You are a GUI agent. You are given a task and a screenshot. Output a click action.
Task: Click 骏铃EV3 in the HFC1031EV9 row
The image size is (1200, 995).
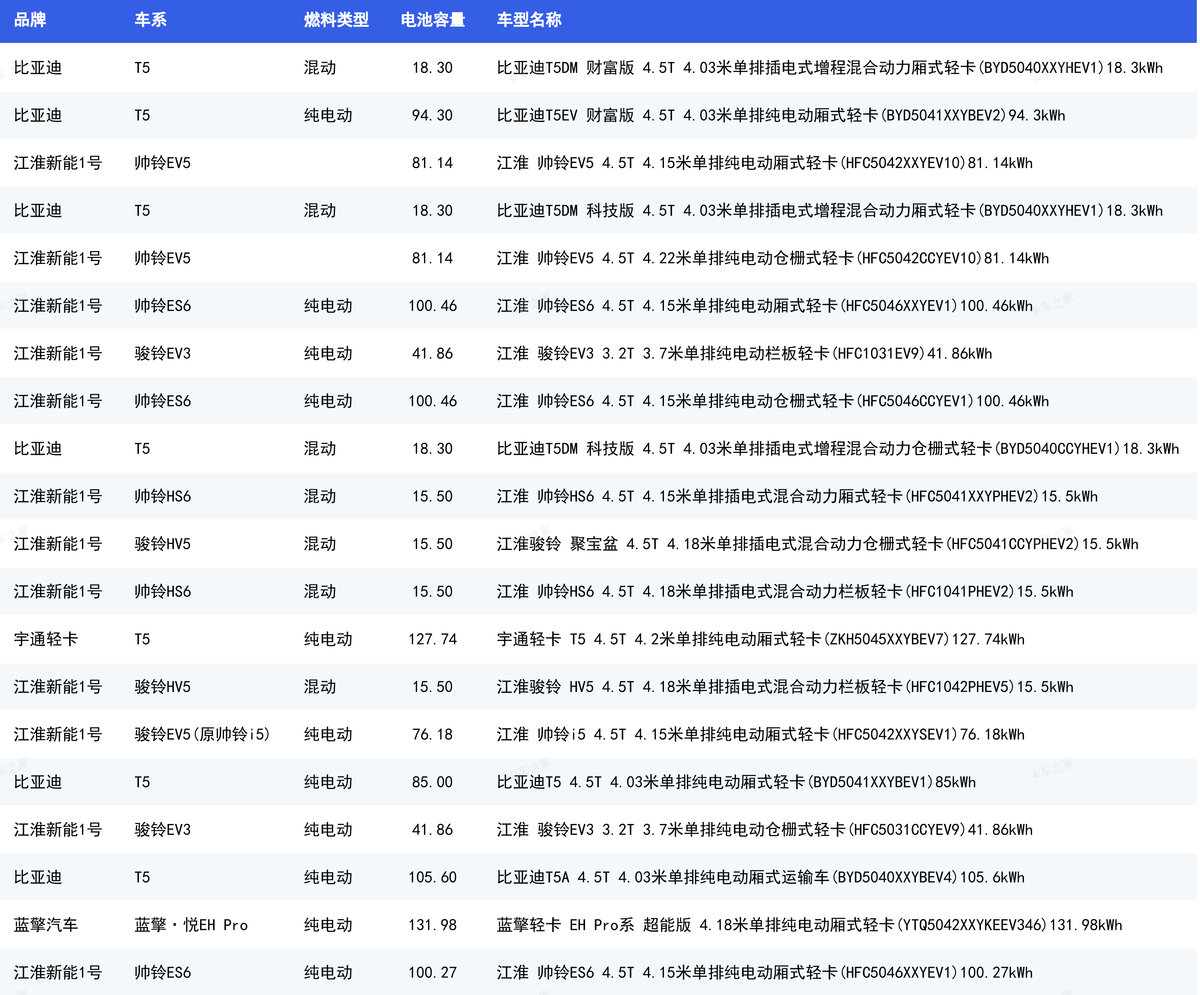[163, 353]
